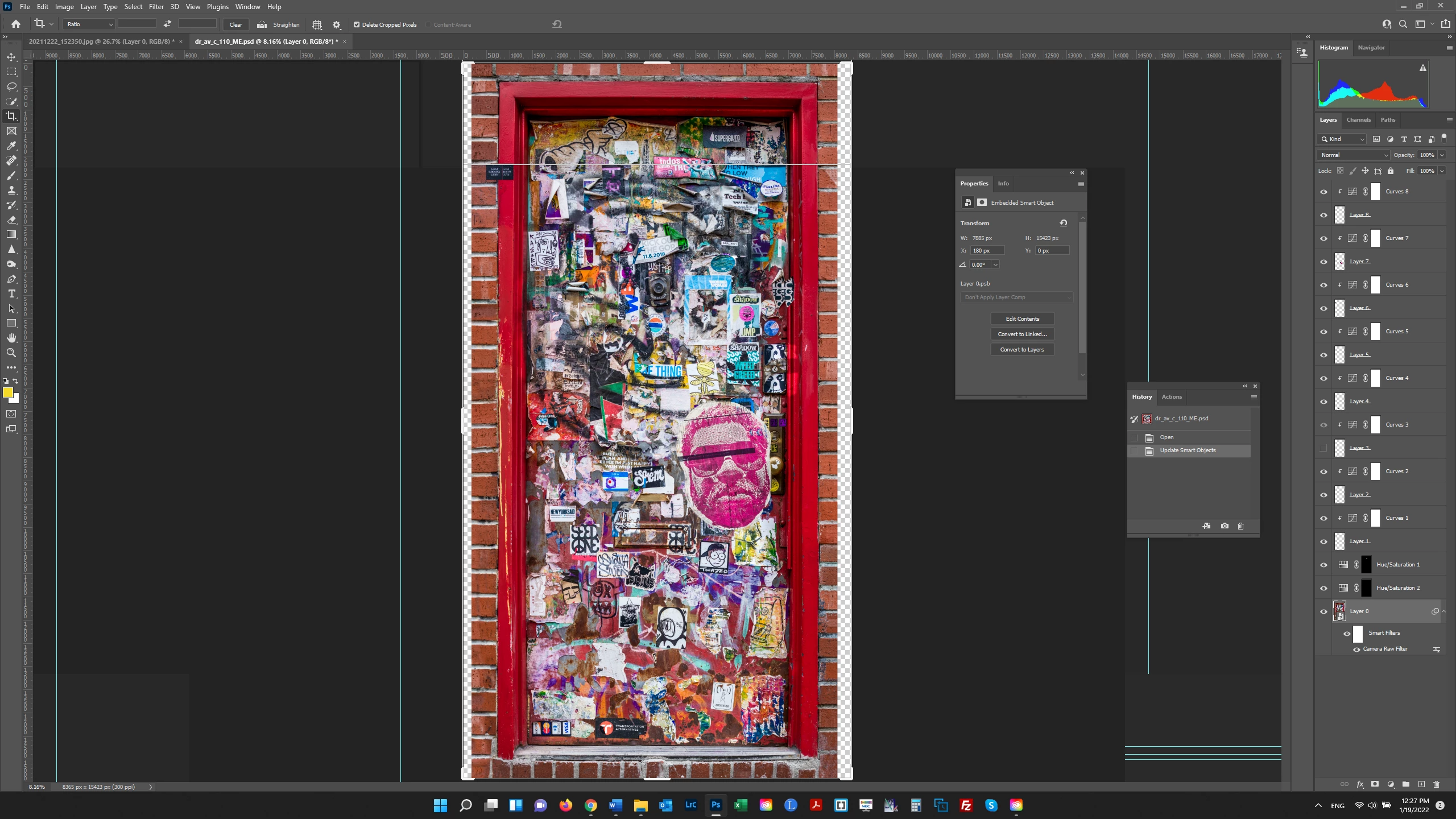This screenshot has height=819, width=1456.
Task: Click the Straighten button icon
Action: (x=262, y=24)
